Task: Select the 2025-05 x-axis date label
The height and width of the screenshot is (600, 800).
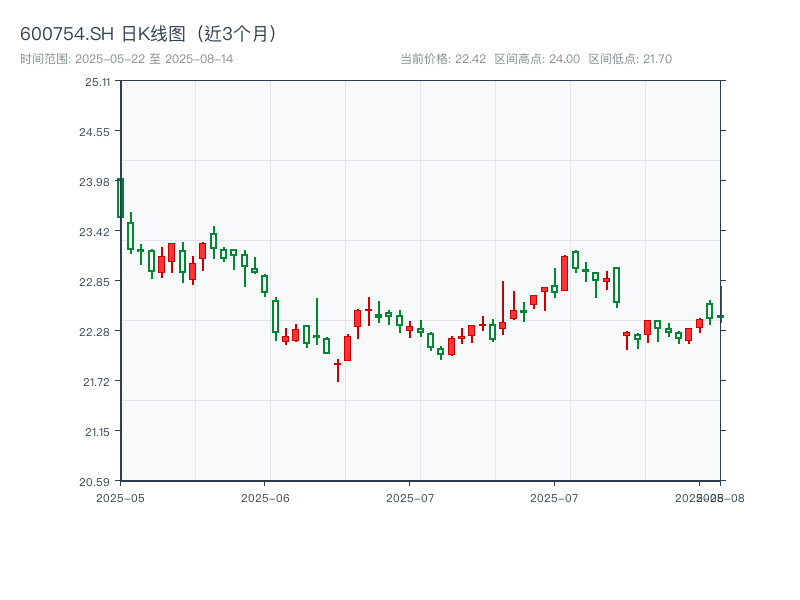Action: click(x=120, y=497)
